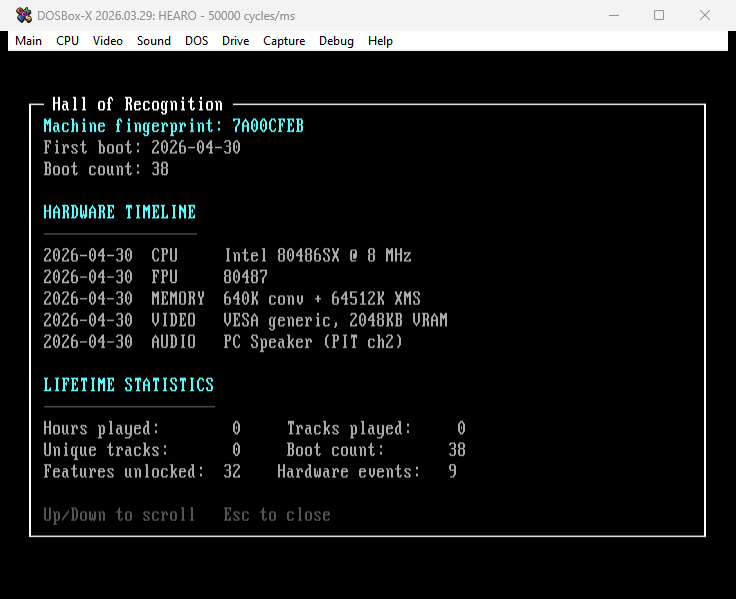Open the Main menu
Screen dimensions: 736x599
coord(28,41)
